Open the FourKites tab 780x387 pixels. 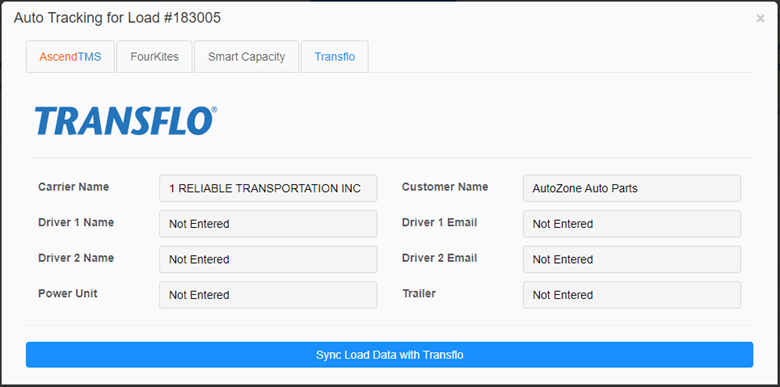154,57
